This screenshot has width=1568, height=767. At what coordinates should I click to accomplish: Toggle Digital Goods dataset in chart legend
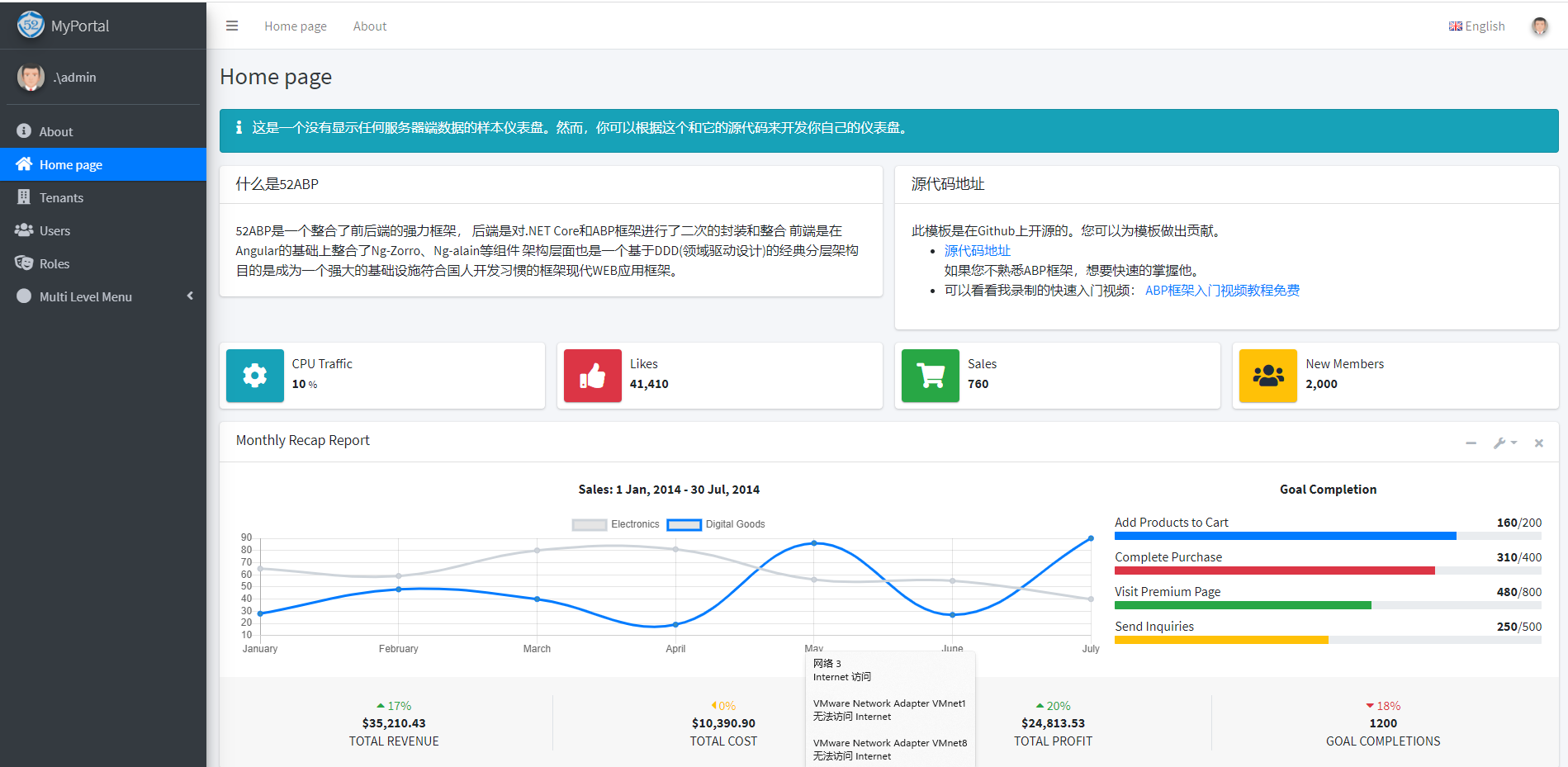click(716, 524)
